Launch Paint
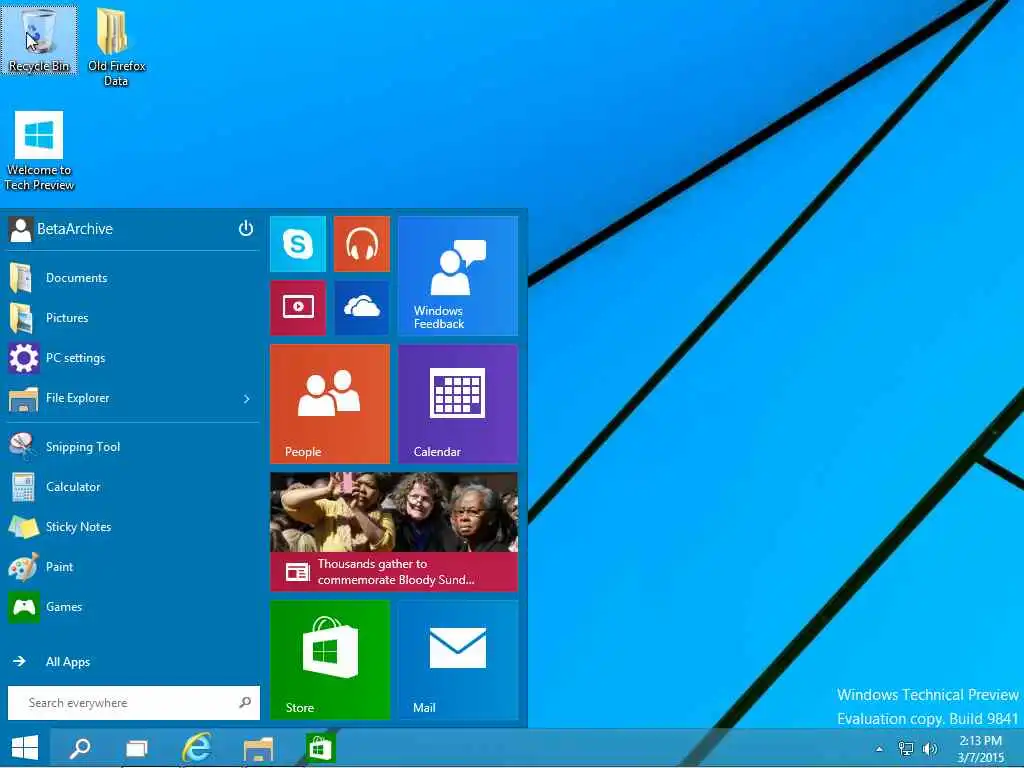This screenshot has width=1024, height=768. [x=133, y=567]
